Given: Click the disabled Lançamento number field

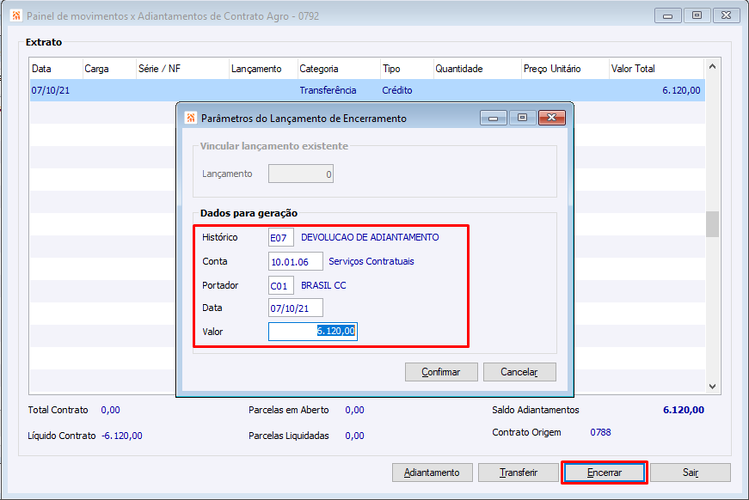Looking at the screenshot, I should pyautogui.click(x=301, y=174).
